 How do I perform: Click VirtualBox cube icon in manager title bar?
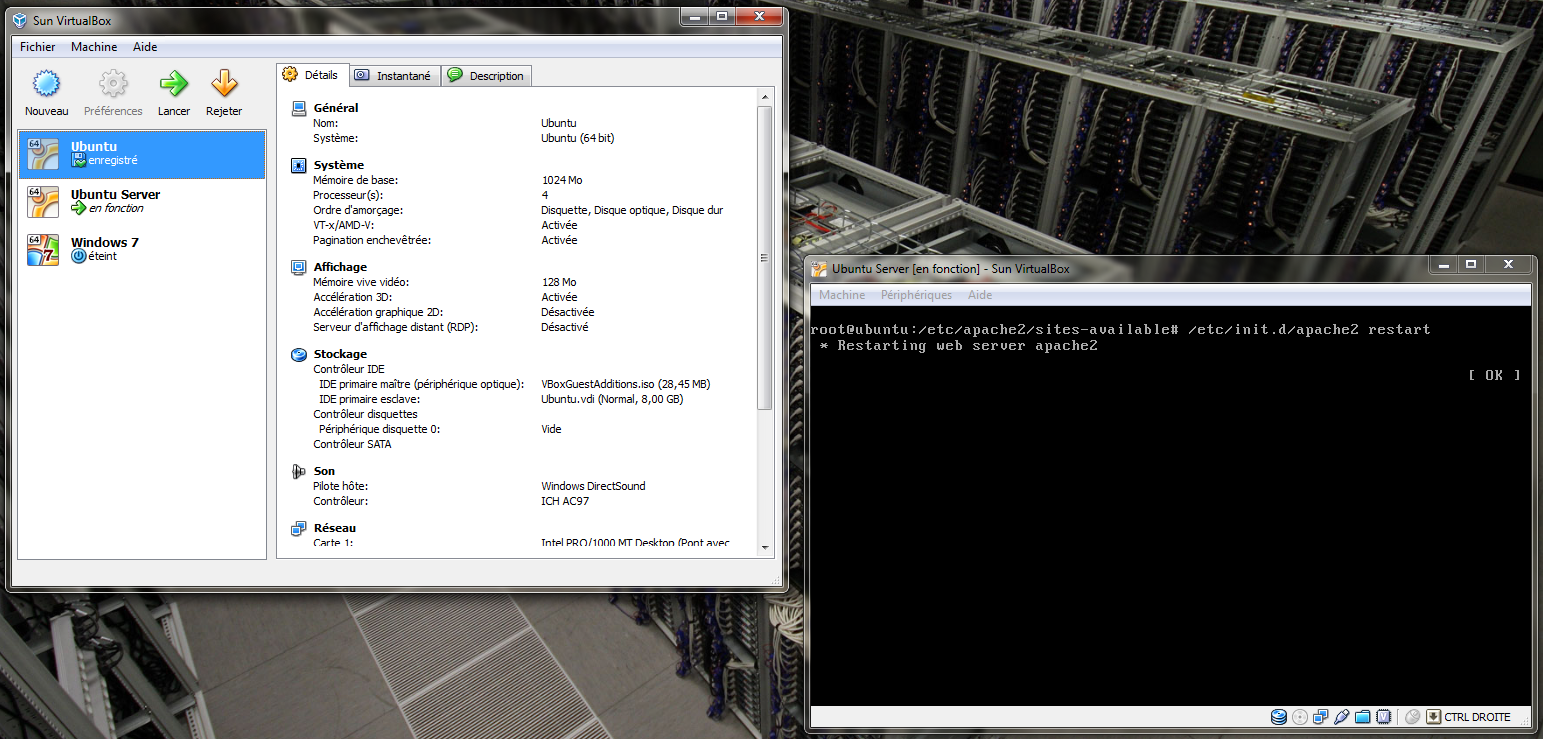pyautogui.click(x=19, y=18)
